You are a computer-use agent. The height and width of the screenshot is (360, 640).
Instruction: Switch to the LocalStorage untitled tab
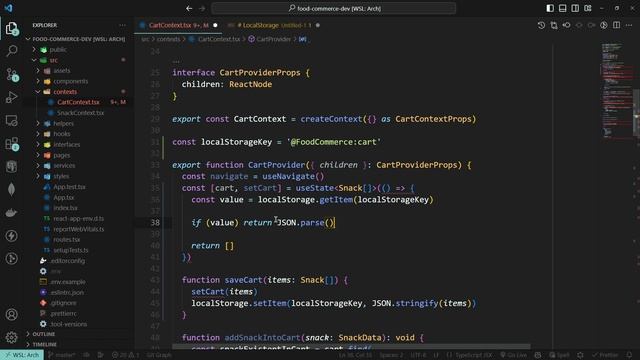(x=274, y=25)
